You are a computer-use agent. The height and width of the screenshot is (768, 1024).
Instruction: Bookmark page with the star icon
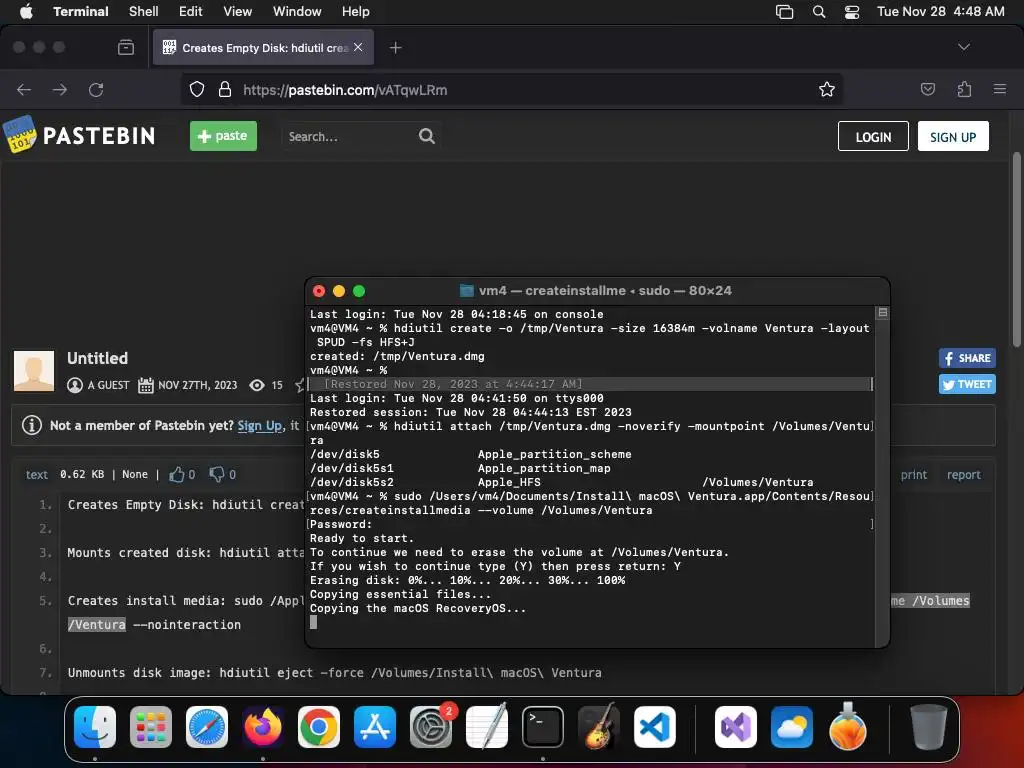point(827,89)
